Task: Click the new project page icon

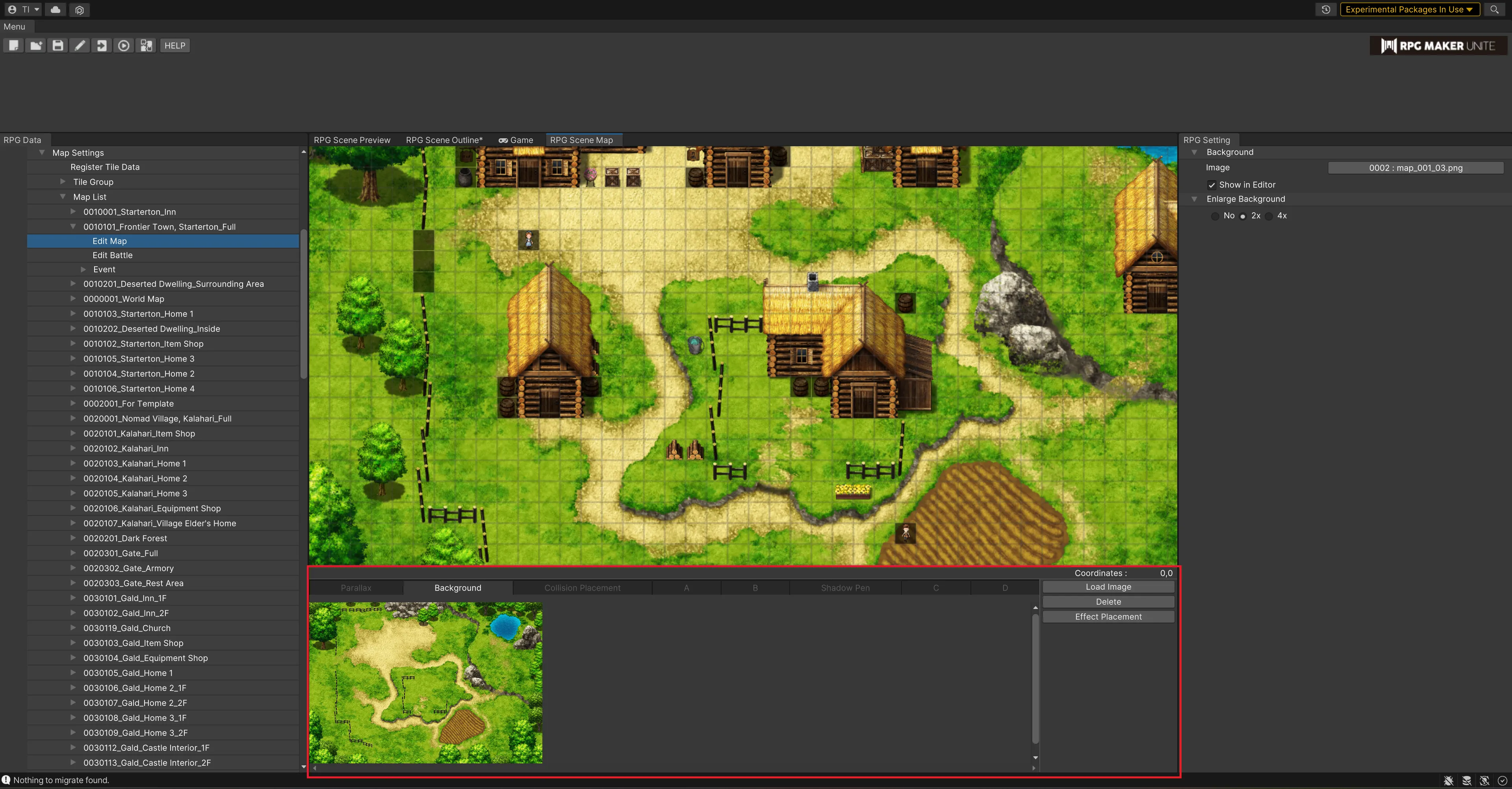Action: [x=13, y=46]
